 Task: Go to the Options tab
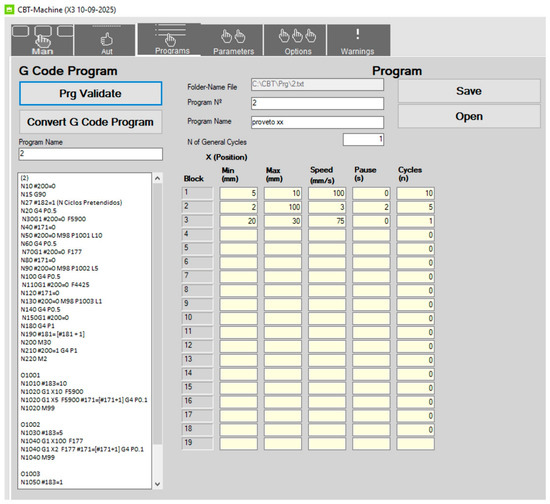[295, 40]
